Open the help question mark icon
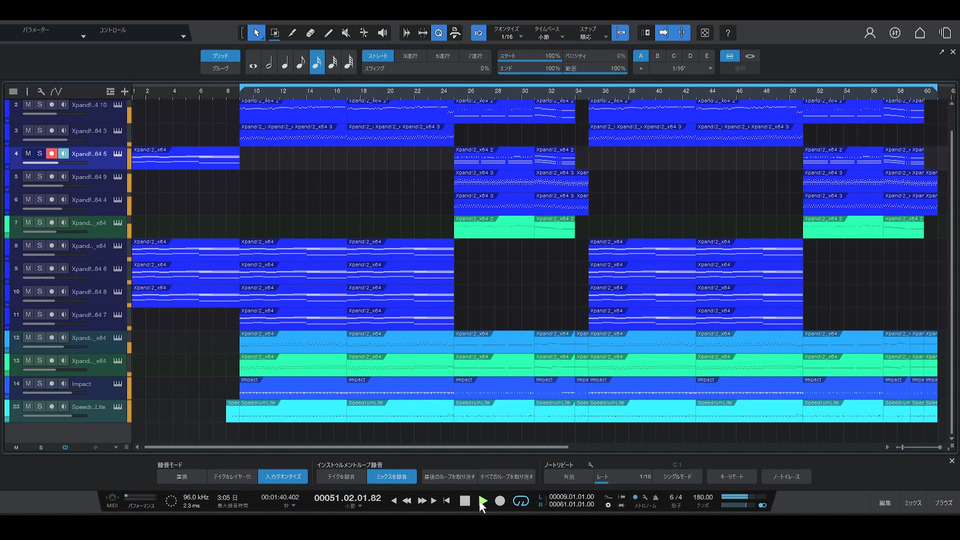 tap(727, 33)
